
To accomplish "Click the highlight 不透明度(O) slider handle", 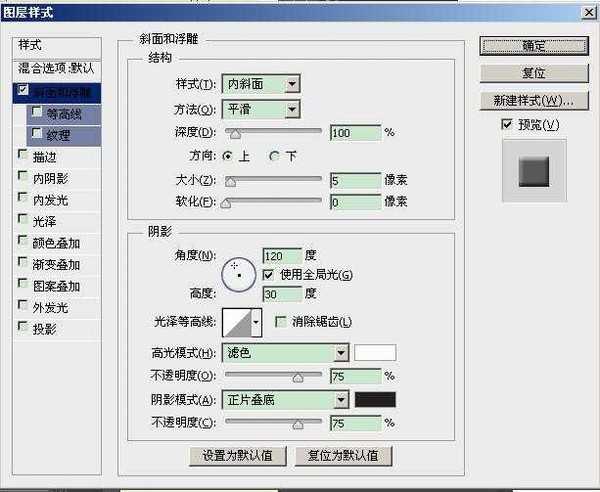I will (298, 378).
